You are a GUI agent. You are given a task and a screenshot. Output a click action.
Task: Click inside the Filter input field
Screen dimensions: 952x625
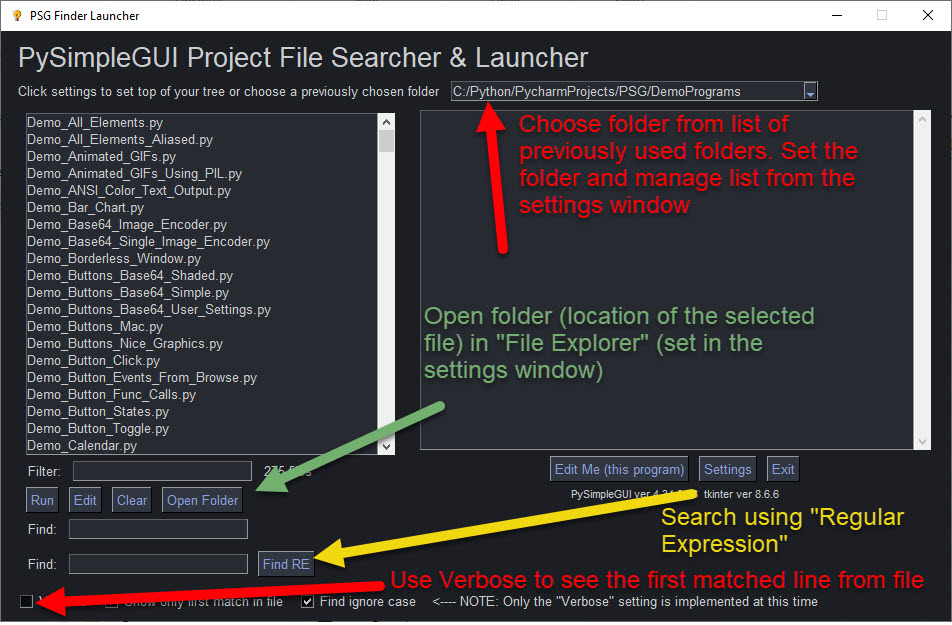pos(161,470)
